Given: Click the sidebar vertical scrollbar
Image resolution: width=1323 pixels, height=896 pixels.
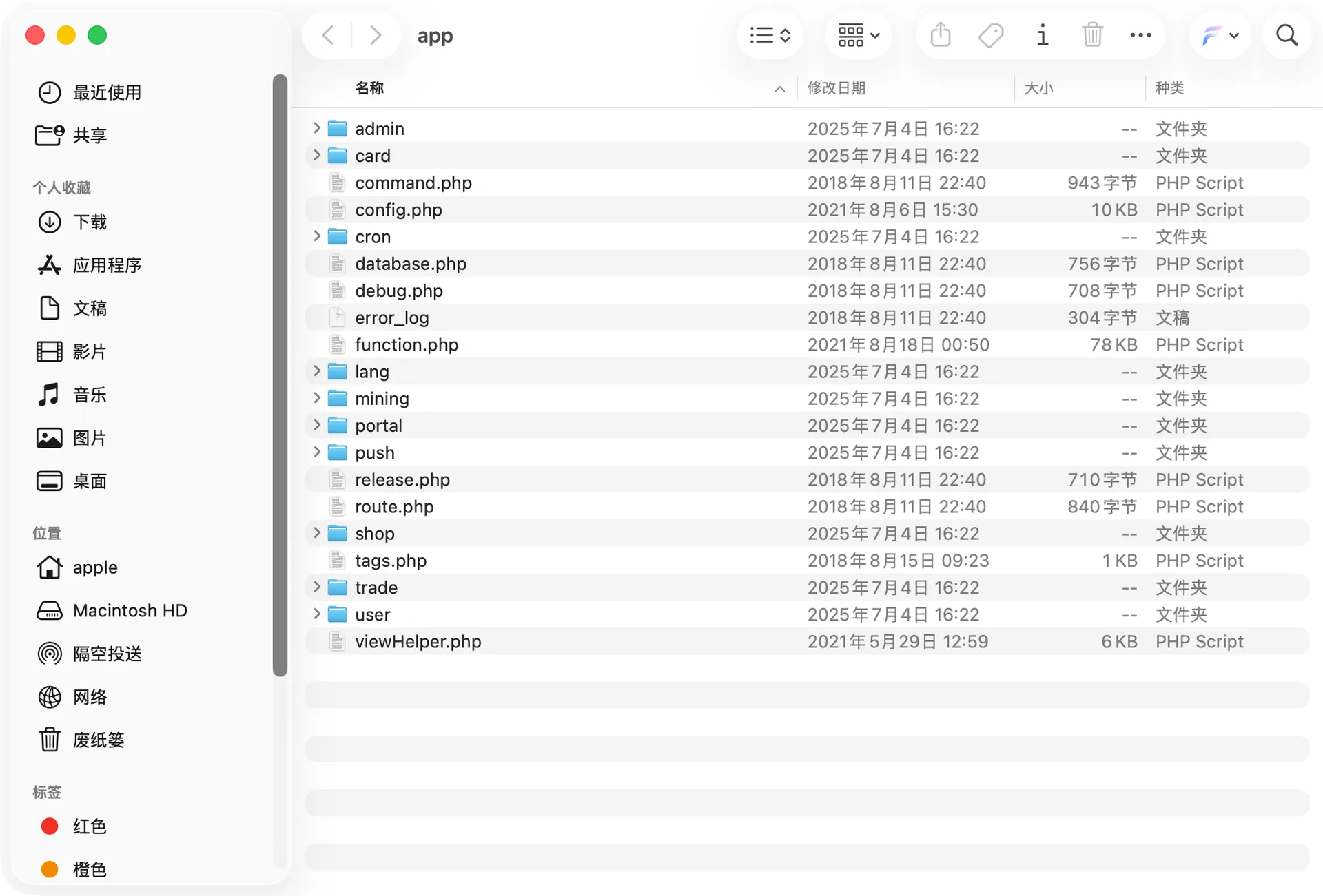Looking at the screenshot, I should click(280, 375).
